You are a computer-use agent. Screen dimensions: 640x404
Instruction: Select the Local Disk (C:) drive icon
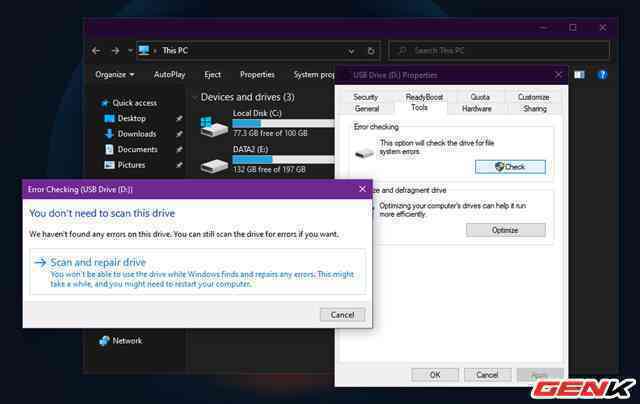tap(214, 127)
